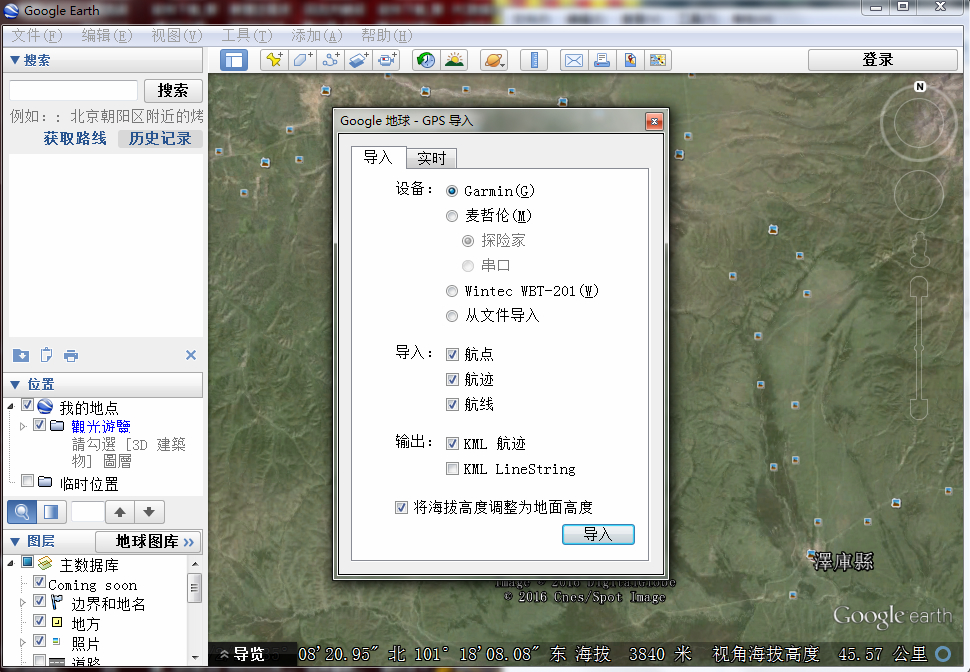Click the search text input field
Image resolution: width=970 pixels, height=672 pixels.
[73, 91]
